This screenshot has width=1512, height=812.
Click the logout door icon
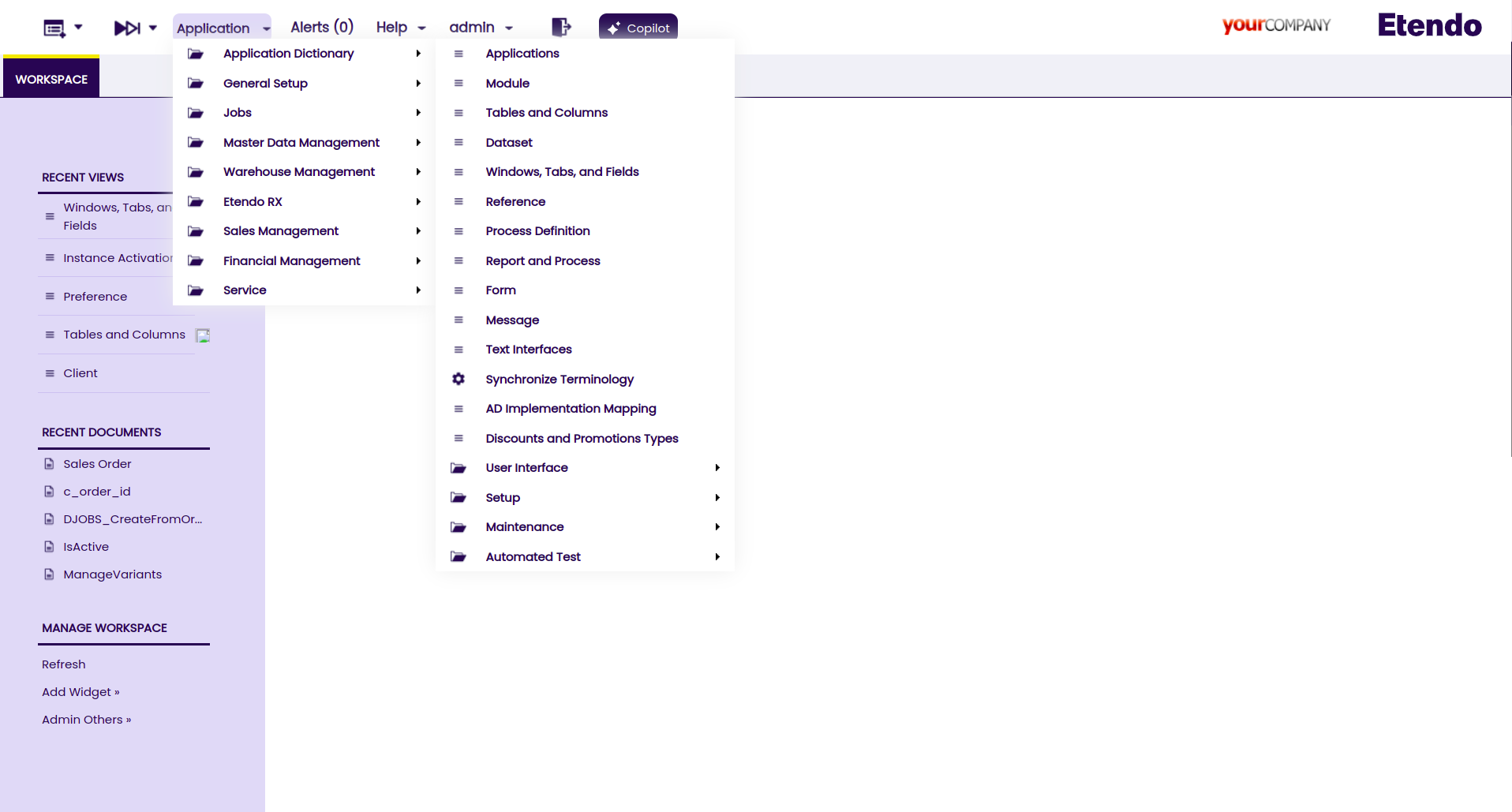point(560,27)
